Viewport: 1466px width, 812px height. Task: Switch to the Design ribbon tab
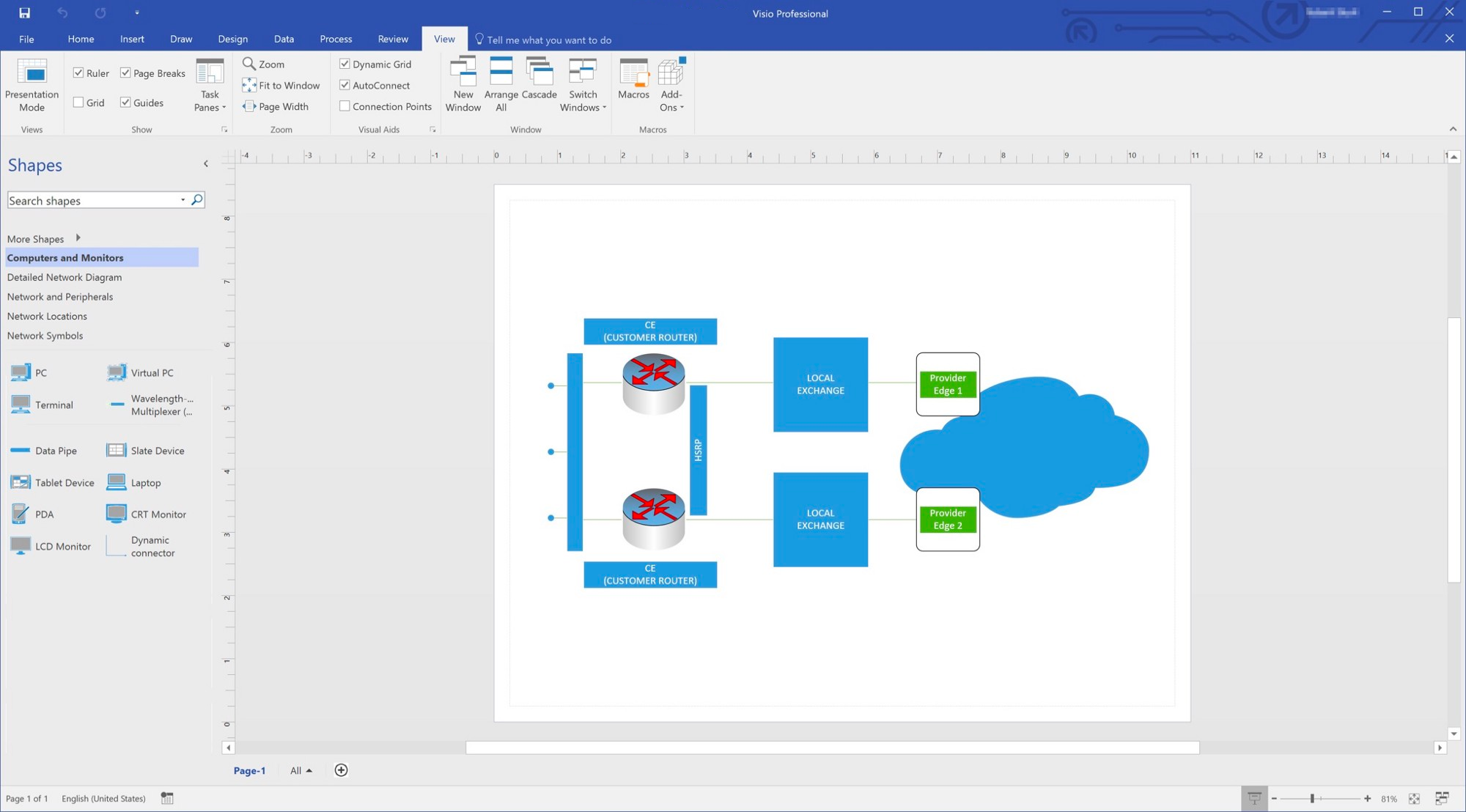coord(232,39)
